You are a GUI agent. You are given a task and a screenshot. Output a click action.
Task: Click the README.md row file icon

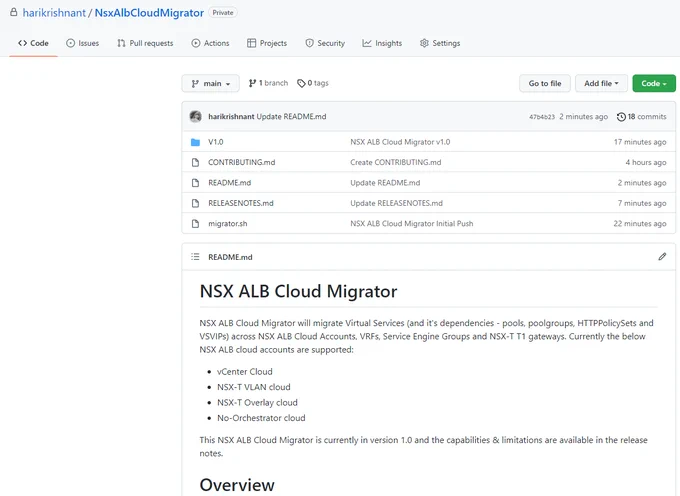[196, 183]
